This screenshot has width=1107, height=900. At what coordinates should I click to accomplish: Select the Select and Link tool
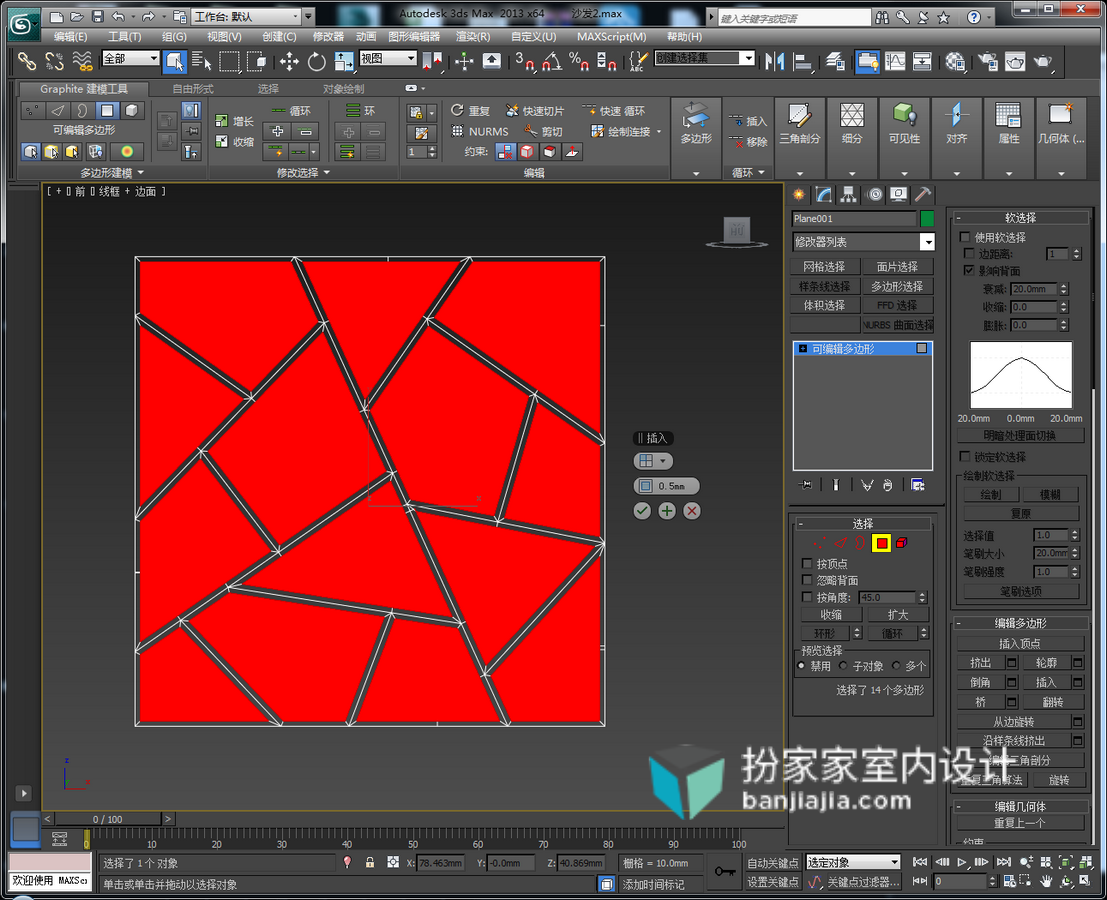point(27,61)
